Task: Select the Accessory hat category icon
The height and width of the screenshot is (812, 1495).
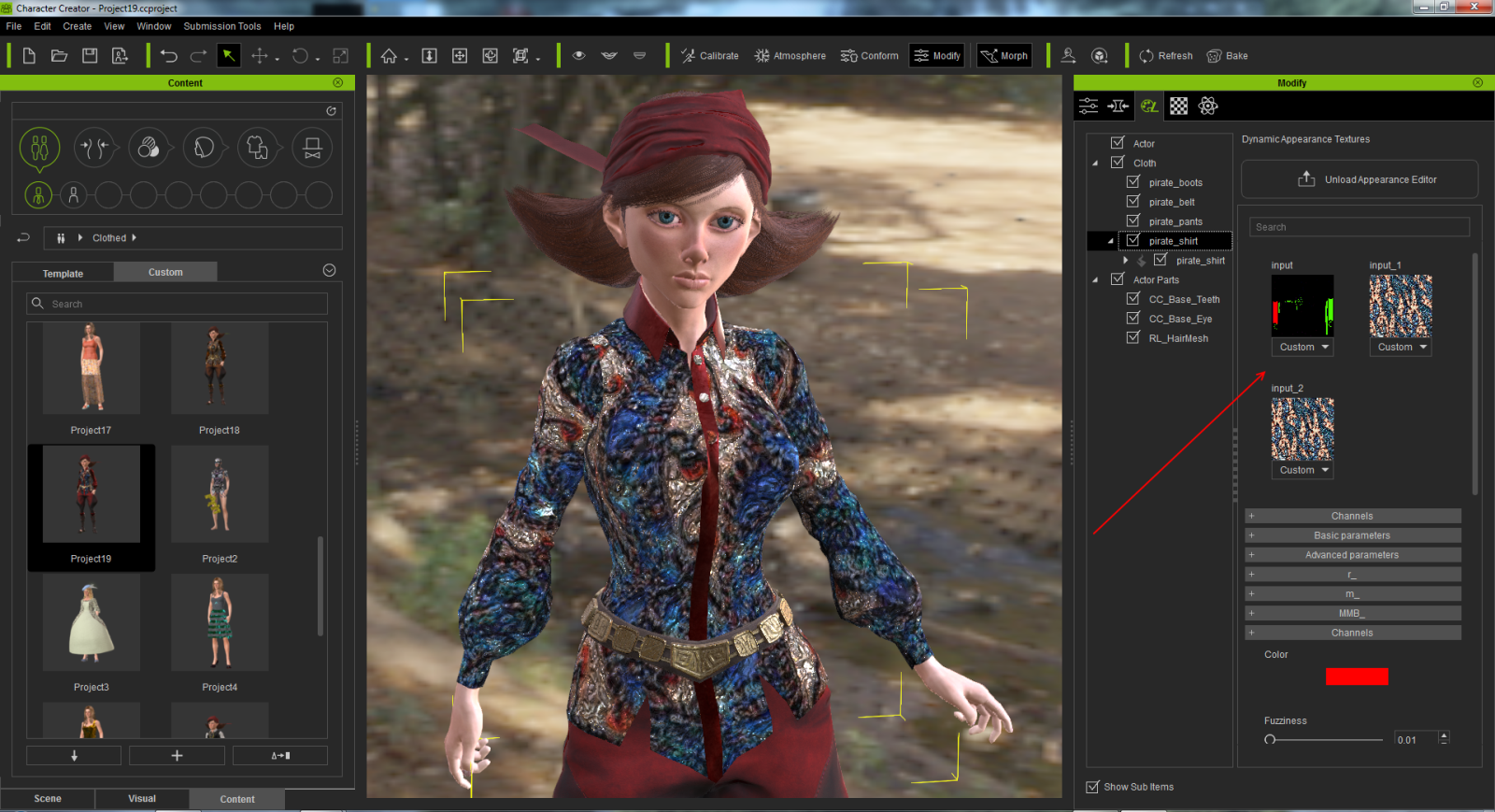Action: click(313, 148)
